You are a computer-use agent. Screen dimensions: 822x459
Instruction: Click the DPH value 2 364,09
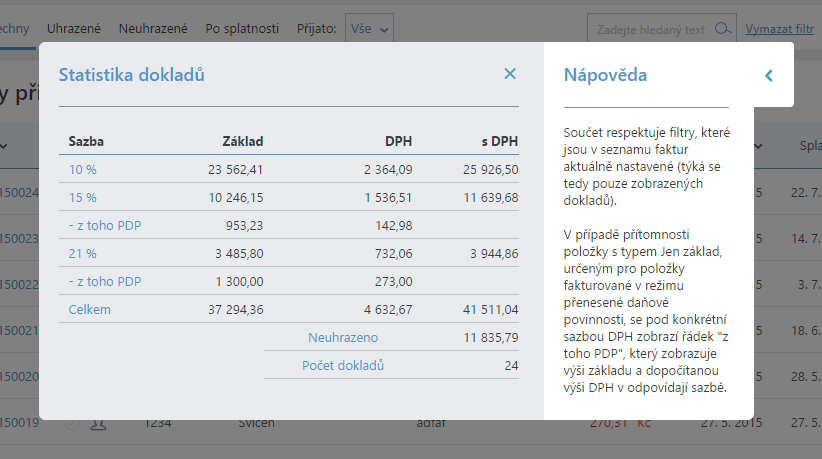[388, 170]
